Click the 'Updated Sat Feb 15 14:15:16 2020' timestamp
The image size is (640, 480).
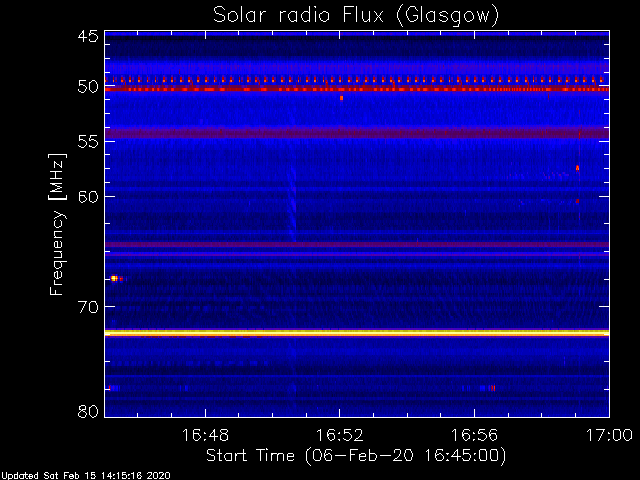pyautogui.click(x=86, y=476)
